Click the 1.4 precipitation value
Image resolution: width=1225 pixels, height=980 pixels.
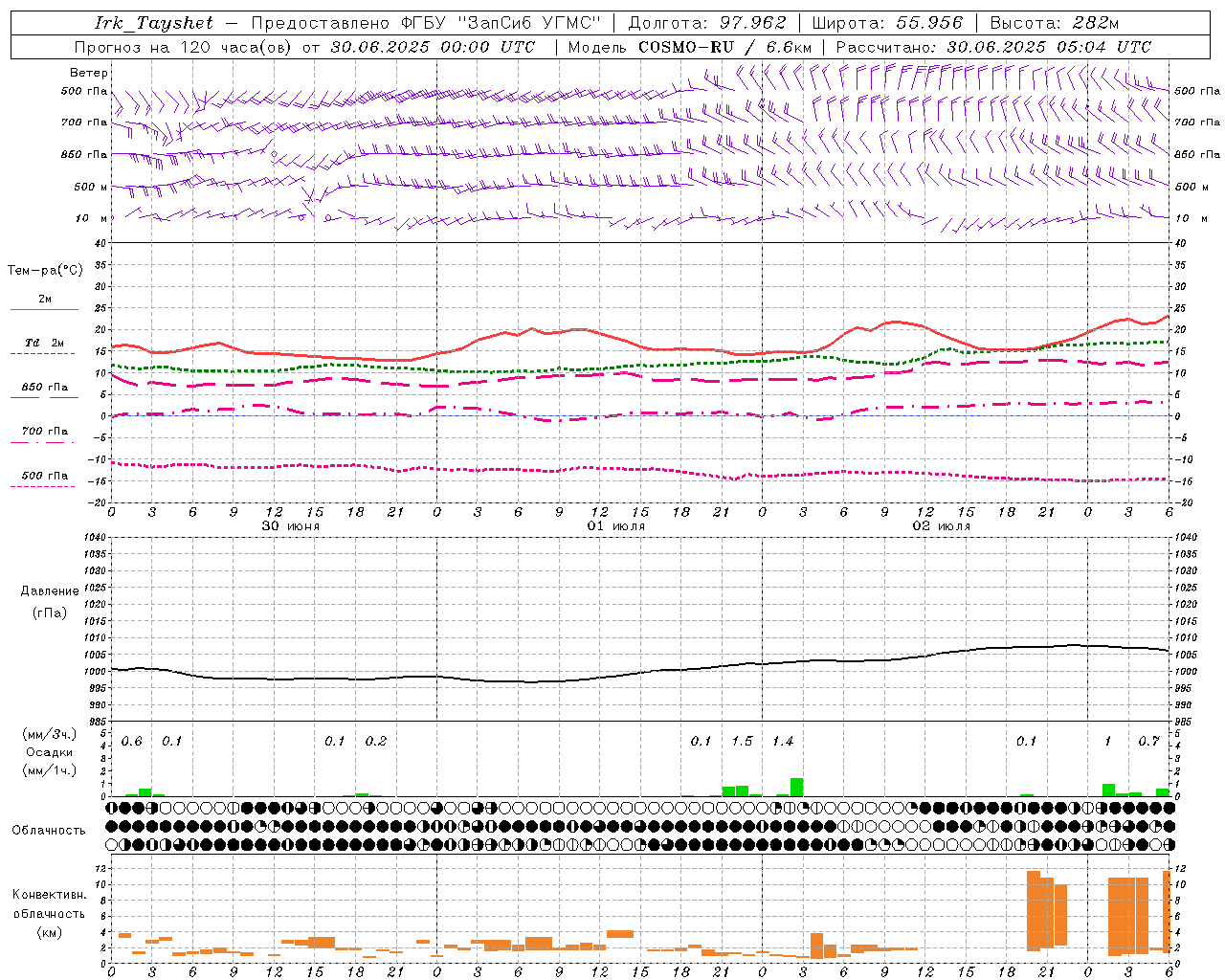click(783, 742)
